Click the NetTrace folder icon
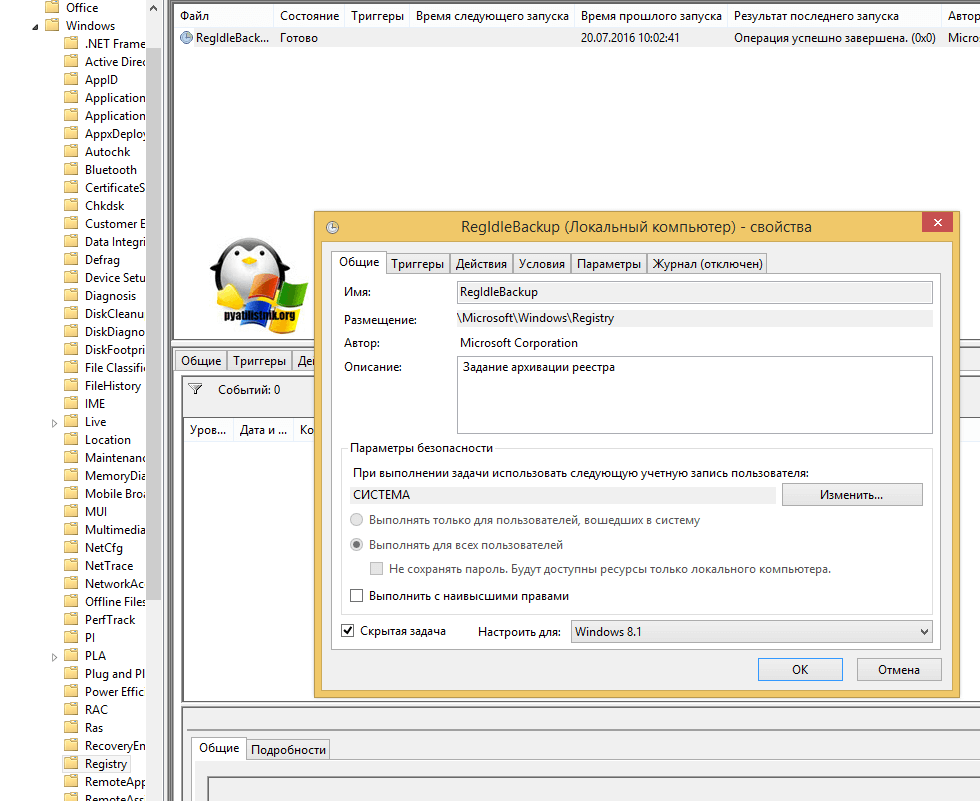Image resolution: width=980 pixels, height=801 pixels. pos(71,565)
